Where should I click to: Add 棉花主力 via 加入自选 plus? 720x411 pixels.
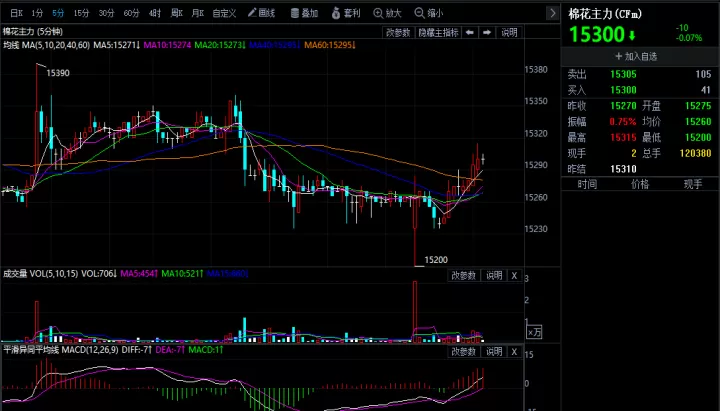636,56
